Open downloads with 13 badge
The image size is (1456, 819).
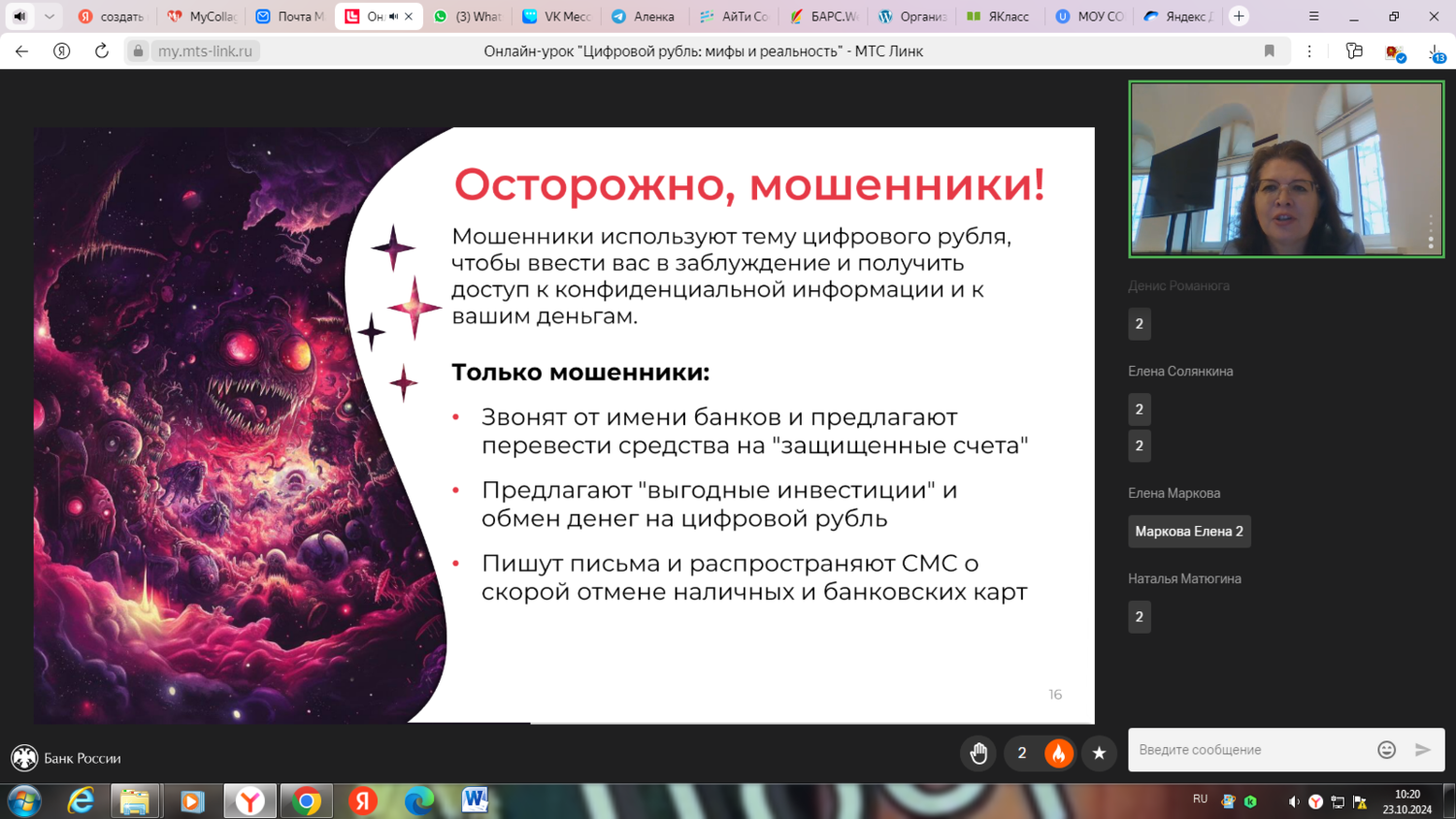tap(1437, 52)
